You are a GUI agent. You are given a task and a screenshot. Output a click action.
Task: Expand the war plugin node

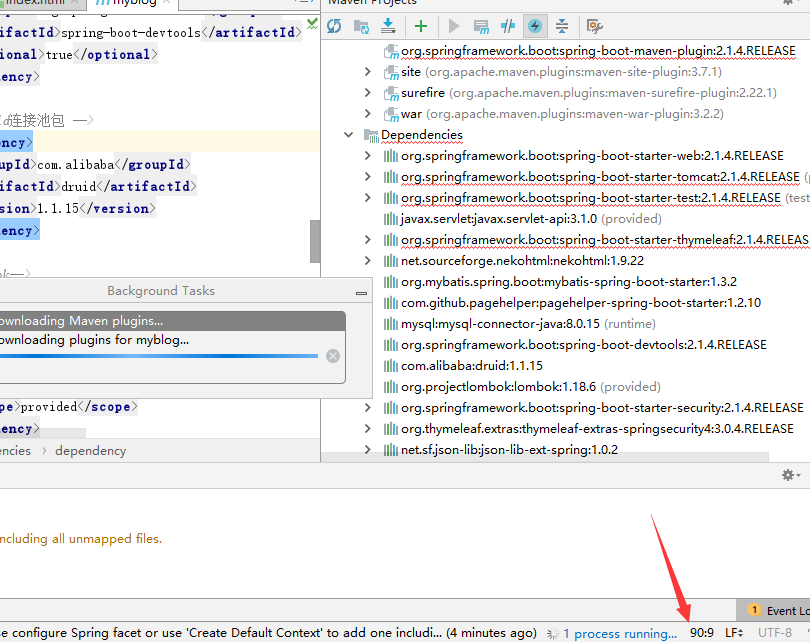click(367, 113)
